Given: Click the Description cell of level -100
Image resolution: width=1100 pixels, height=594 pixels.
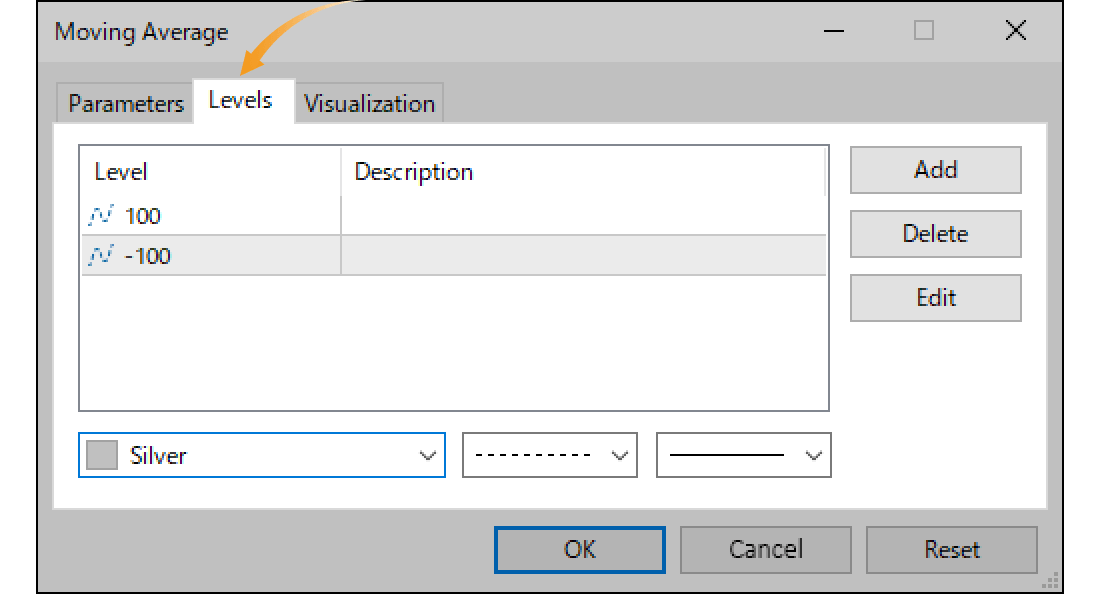Looking at the screenshot, I should 584,255.
